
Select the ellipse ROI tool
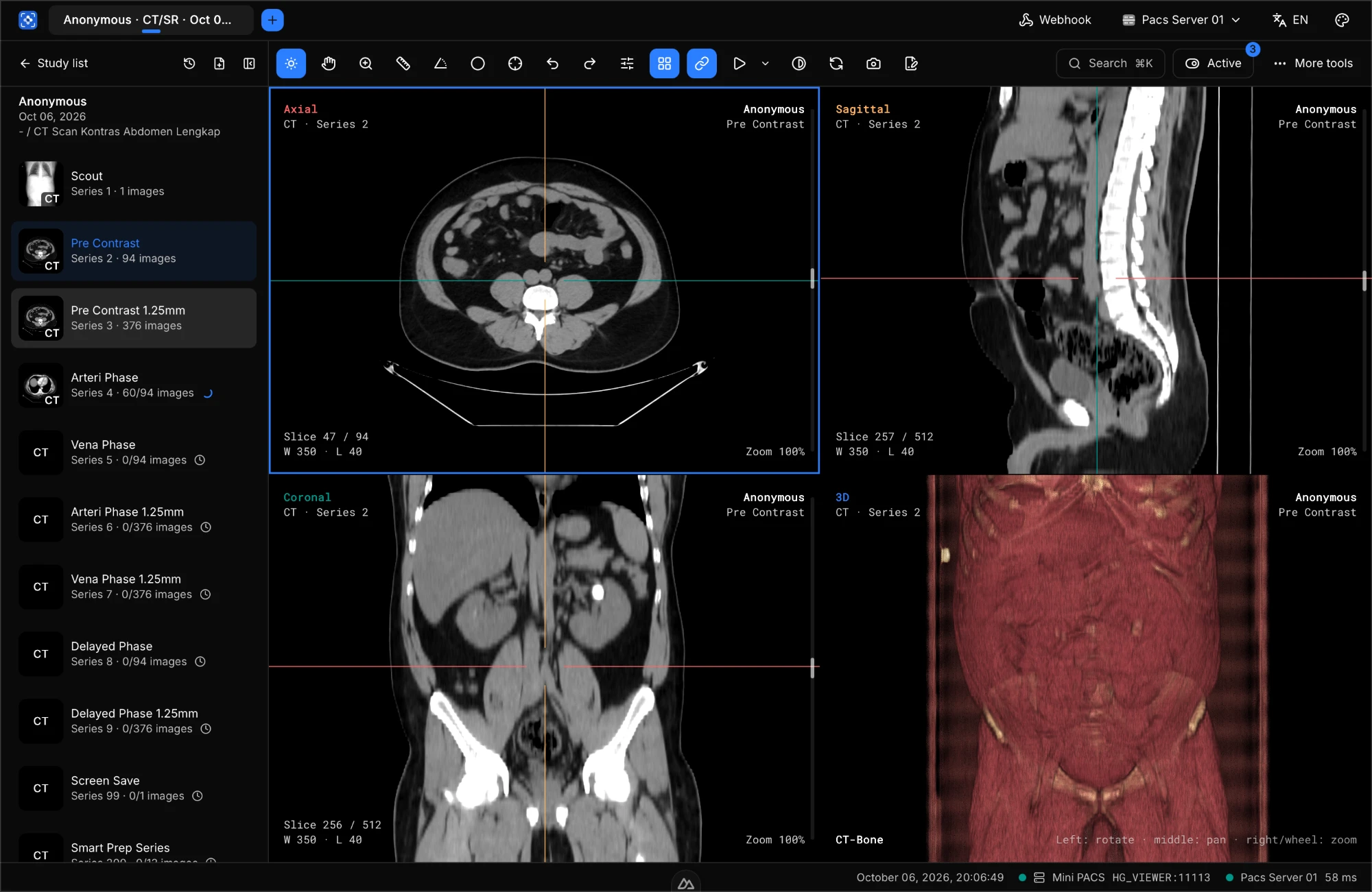478,63
